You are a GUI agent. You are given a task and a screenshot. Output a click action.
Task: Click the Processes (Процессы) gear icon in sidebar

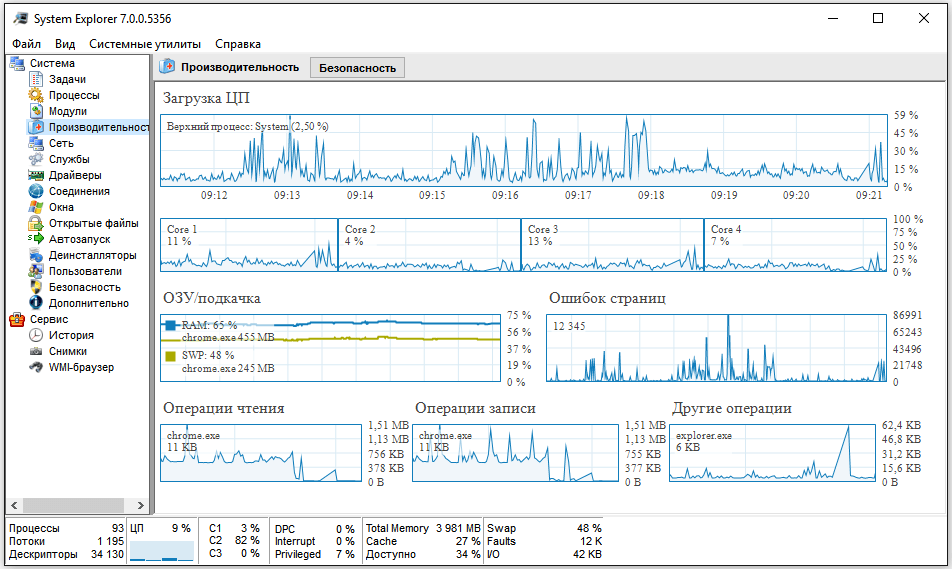click(36, 95)
